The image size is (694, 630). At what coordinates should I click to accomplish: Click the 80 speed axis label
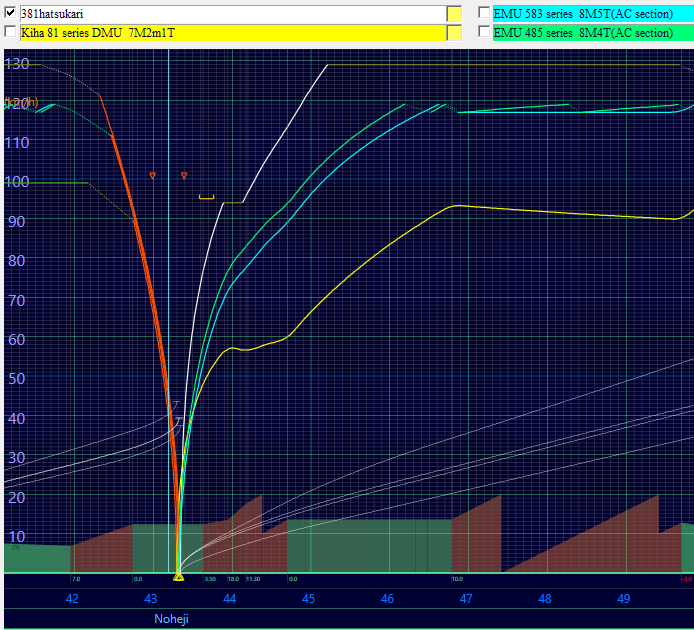click(17, 260)
